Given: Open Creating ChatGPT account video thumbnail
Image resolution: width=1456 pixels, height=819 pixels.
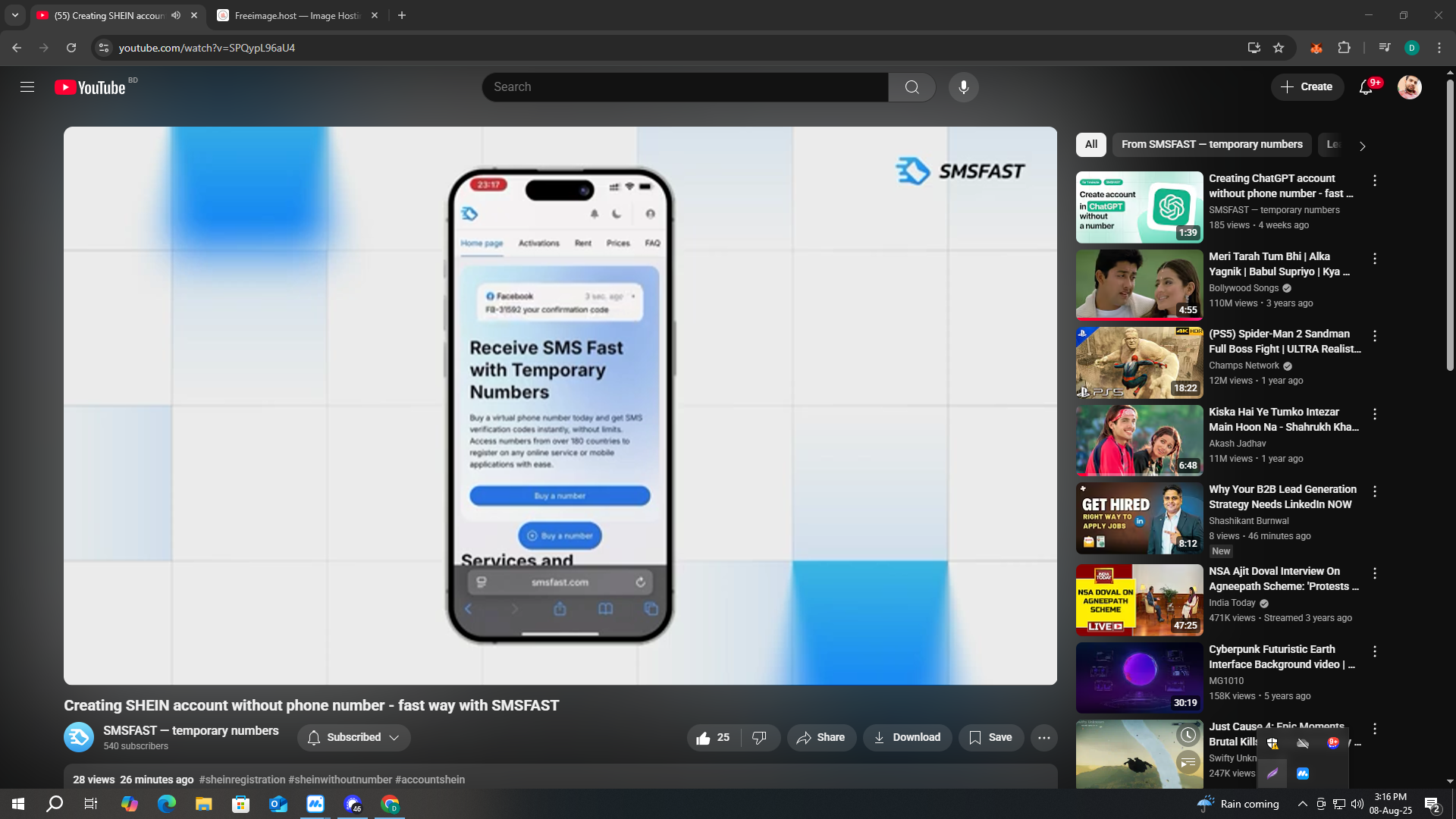Looking at the screenshot, I should point(1139,207).
